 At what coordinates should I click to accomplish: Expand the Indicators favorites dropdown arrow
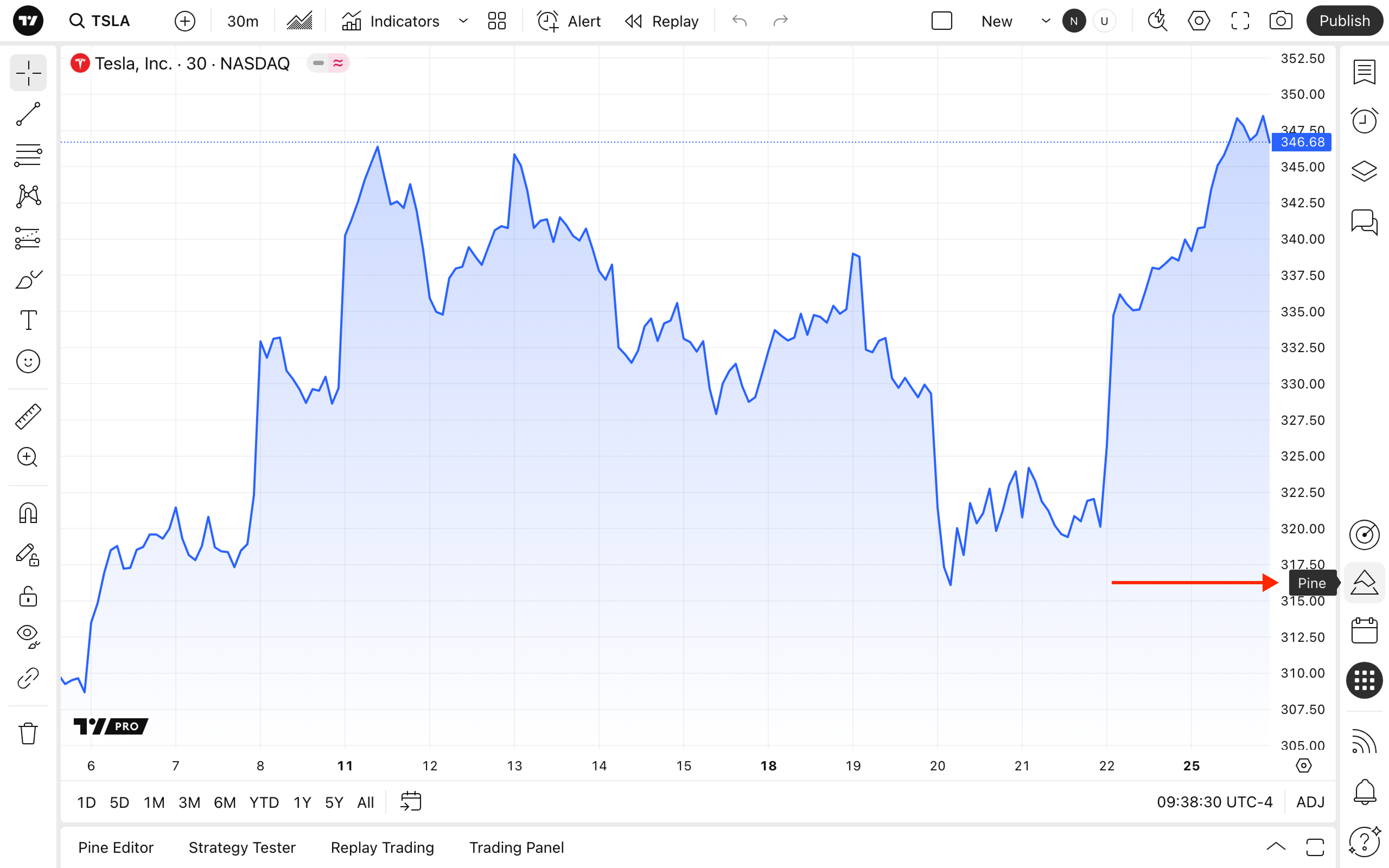click(x=463, y=21)
